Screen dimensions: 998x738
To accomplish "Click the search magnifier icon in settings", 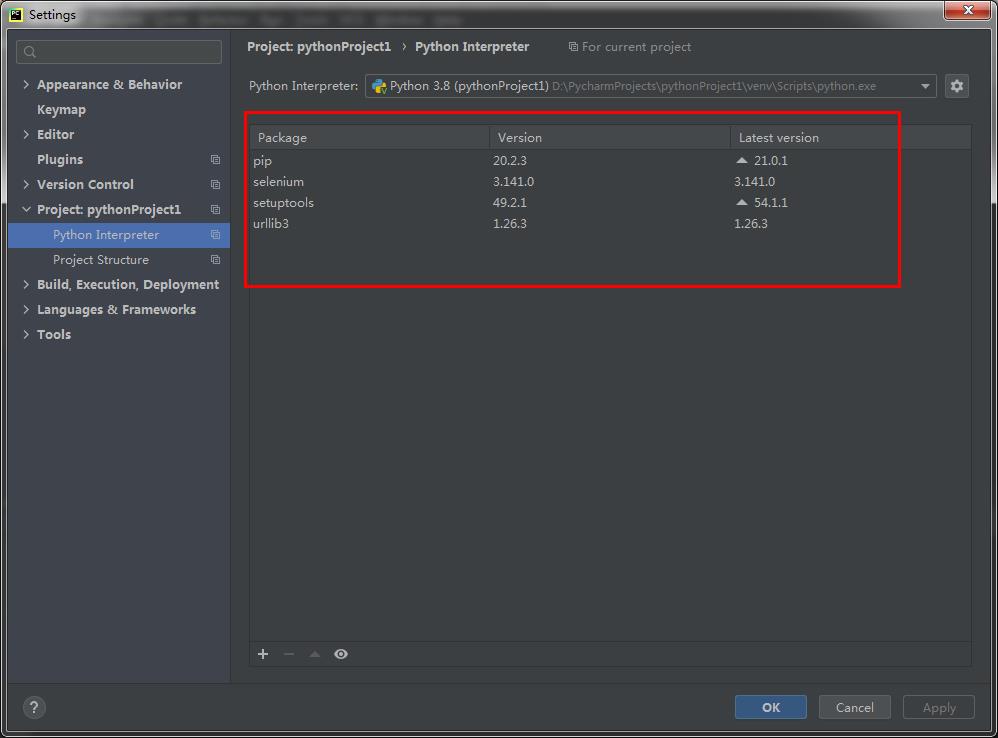I will 30,52.
